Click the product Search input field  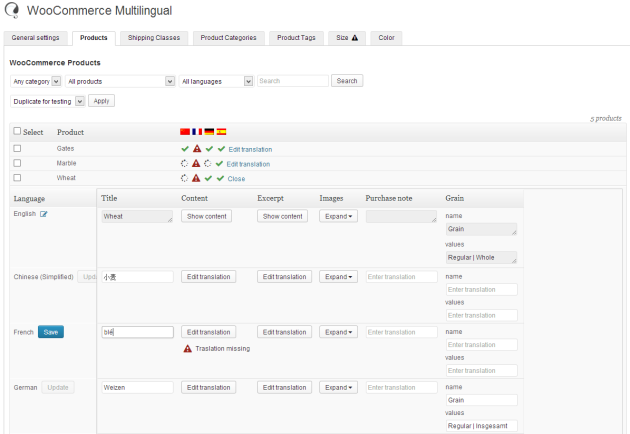(x=293, y=81)
